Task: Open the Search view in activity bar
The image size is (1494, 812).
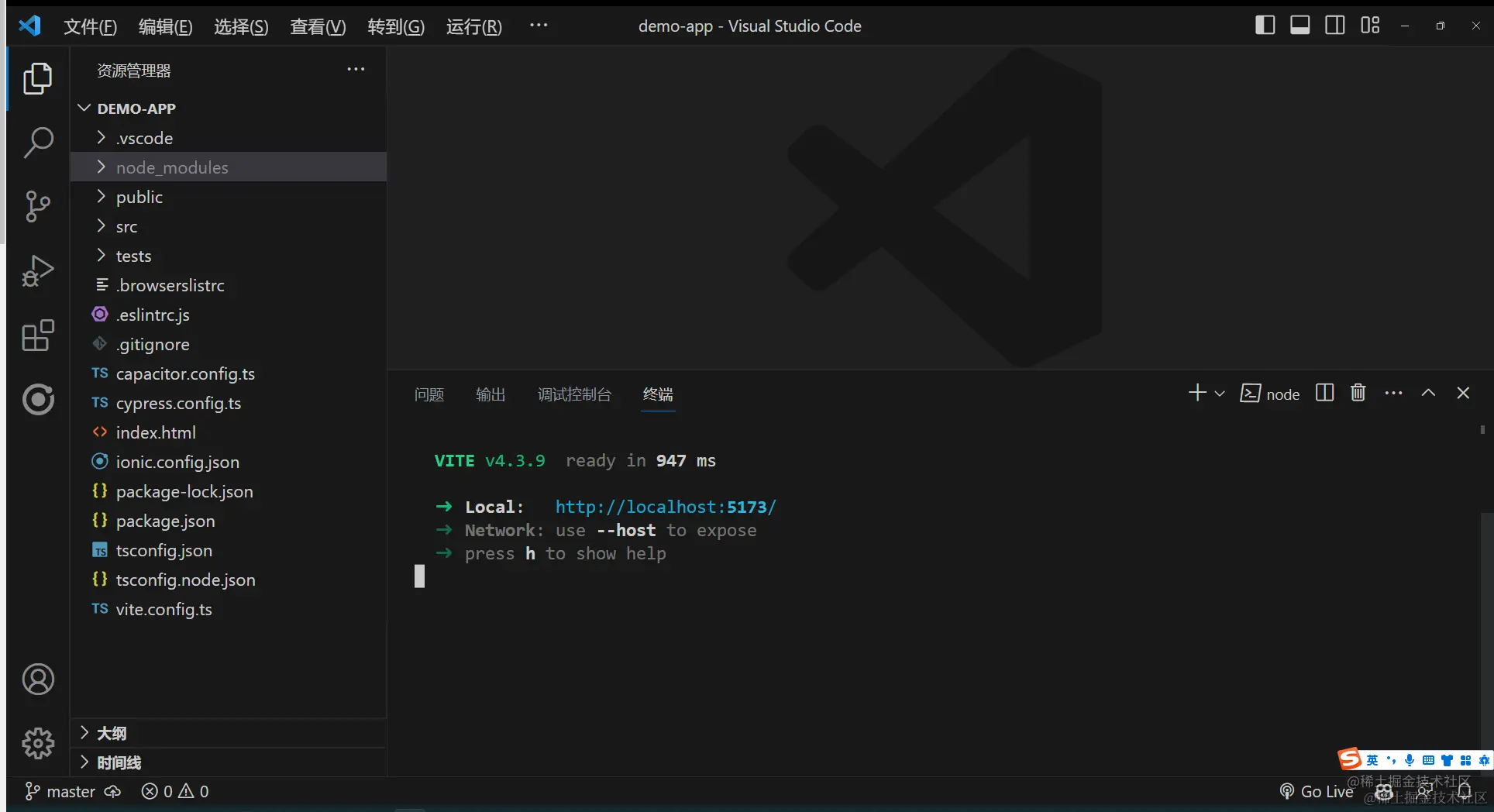Action: pyautogui.click(x=38, y=143)
